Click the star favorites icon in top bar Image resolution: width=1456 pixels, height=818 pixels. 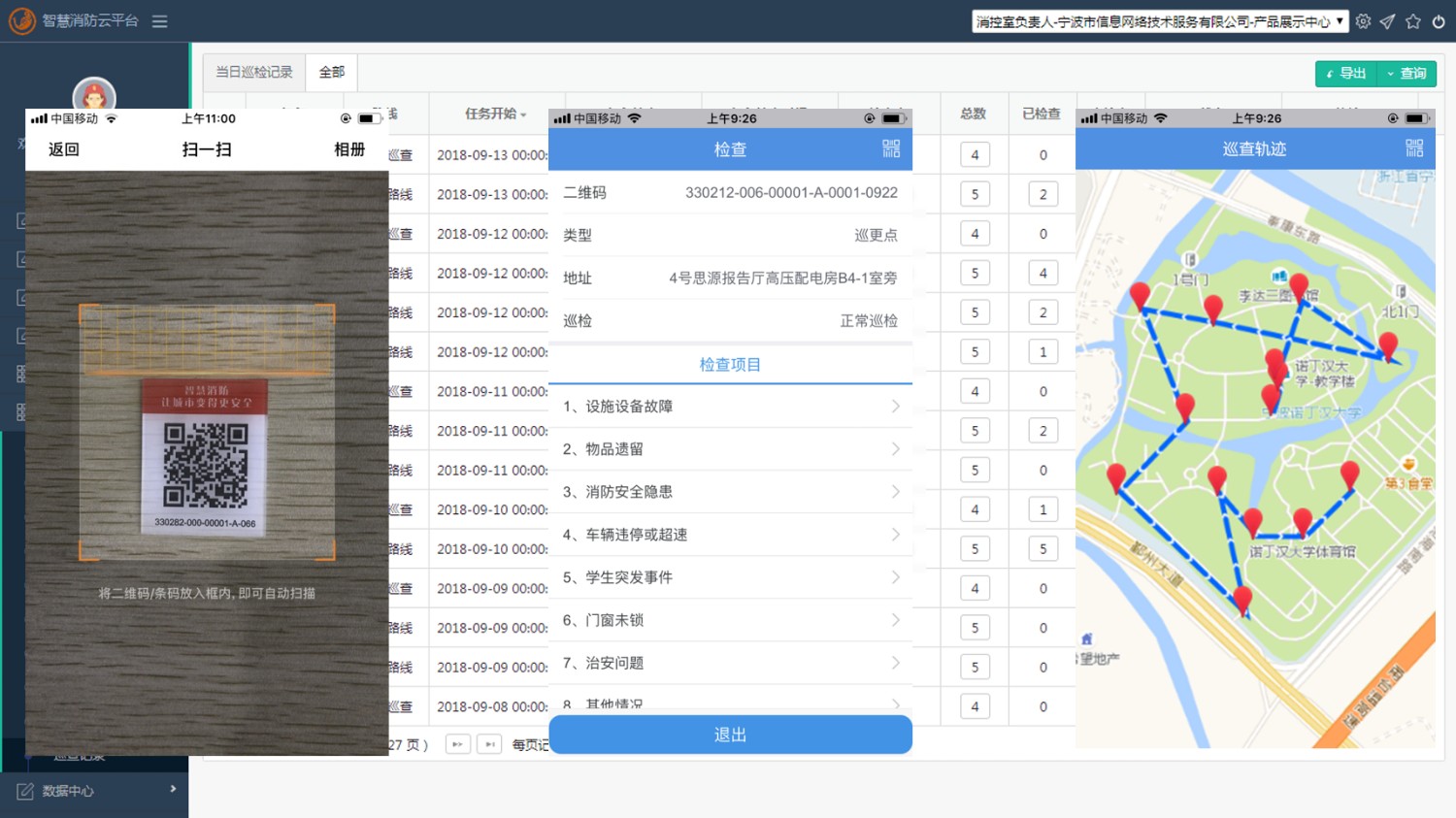click(x=1413, y=21)
